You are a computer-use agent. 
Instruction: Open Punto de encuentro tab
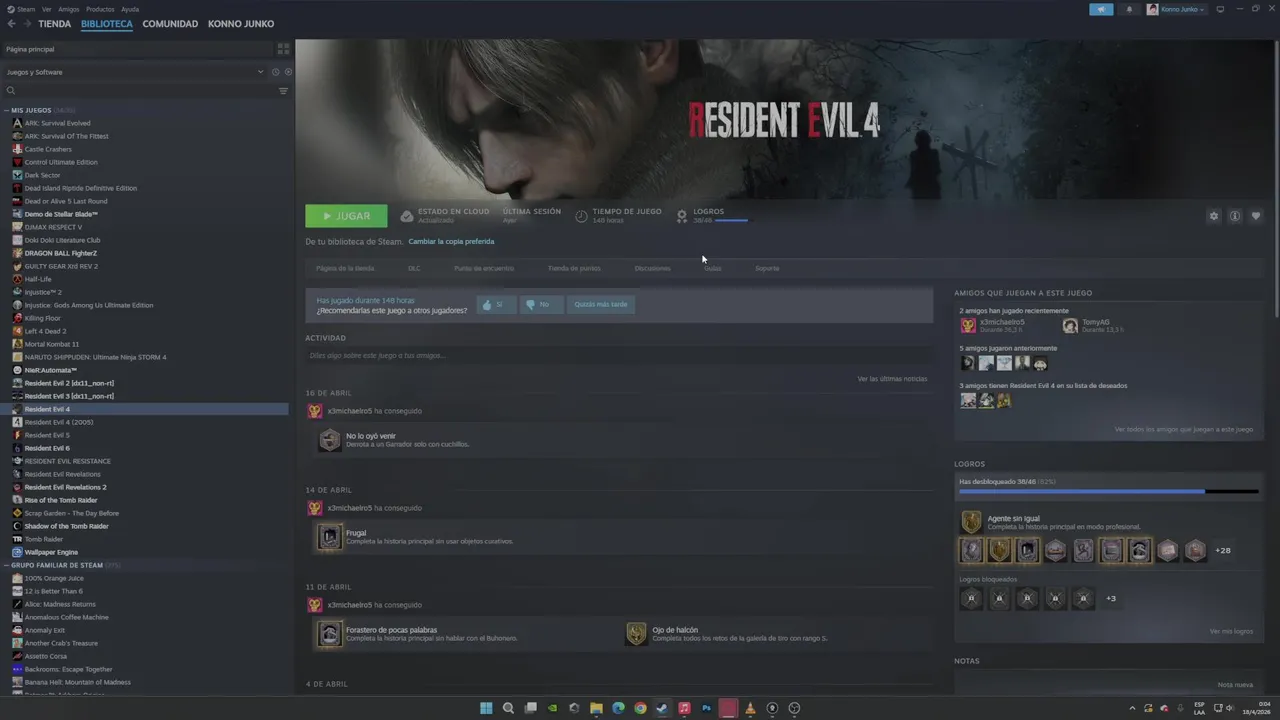484,268
